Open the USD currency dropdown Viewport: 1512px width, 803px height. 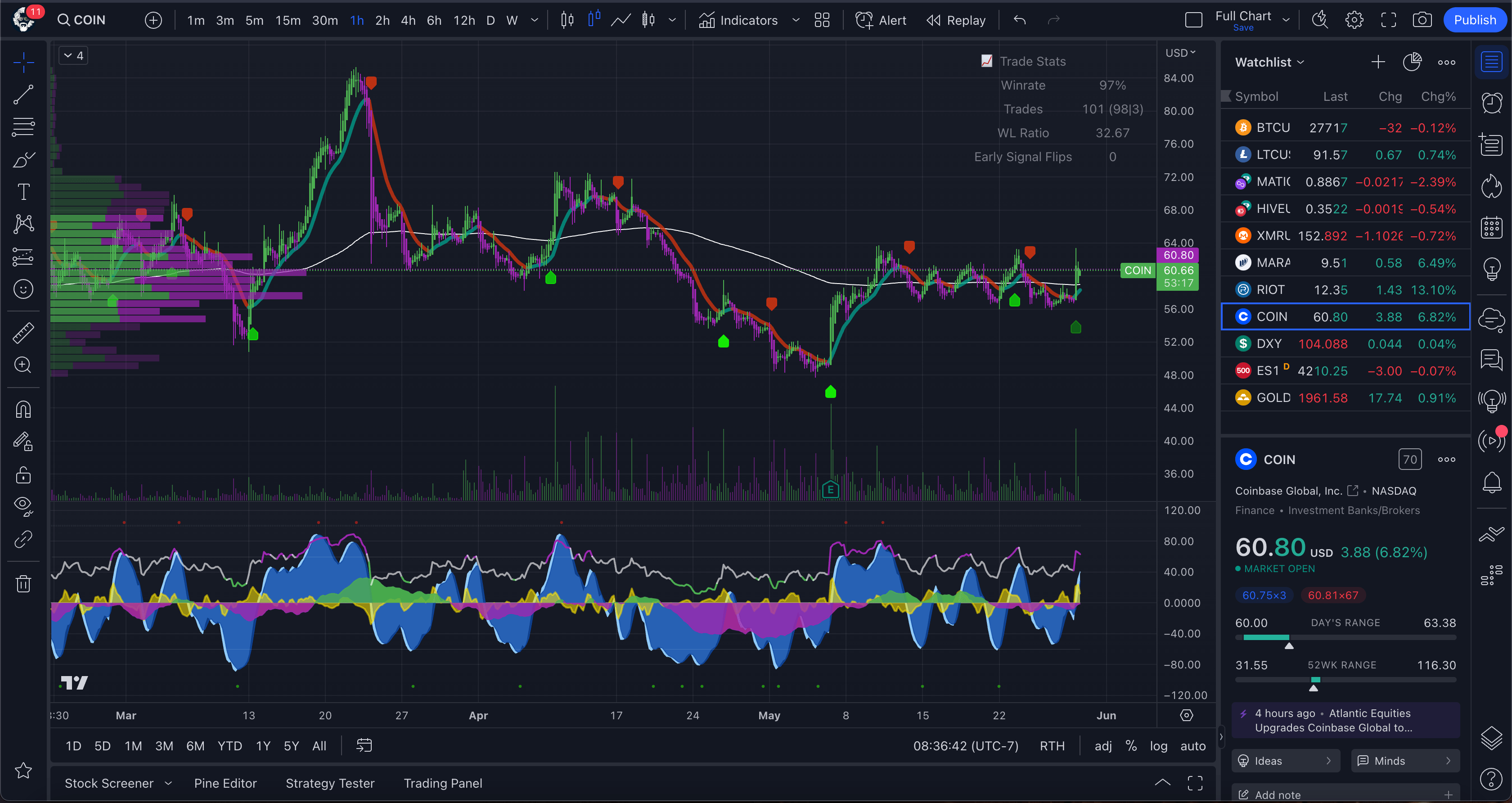[x=1180, y=53]
